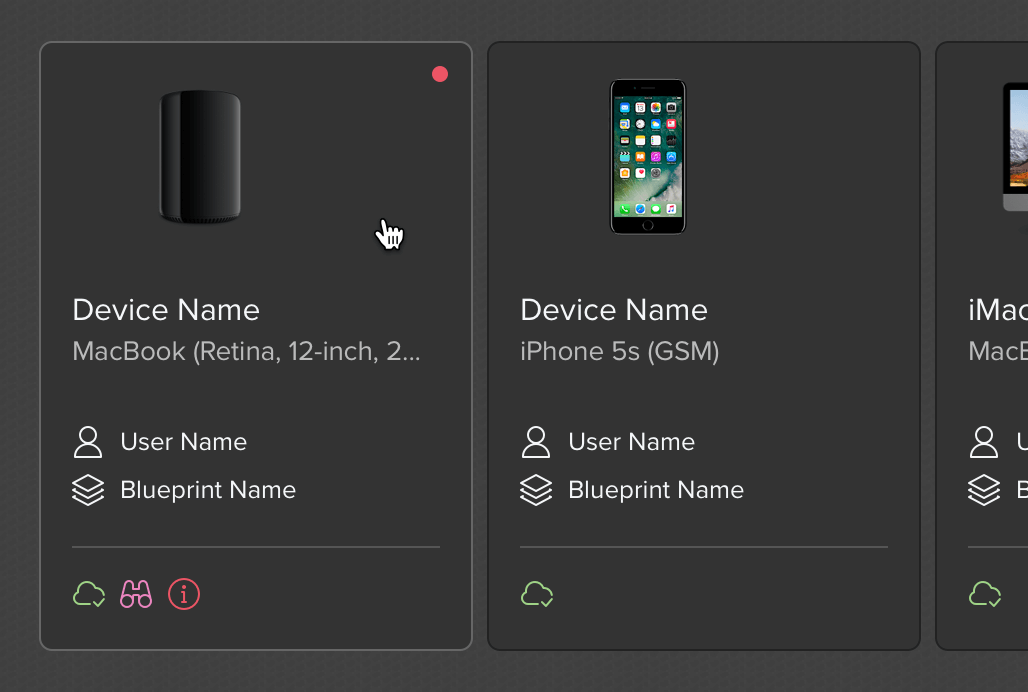
Task: Click the blueprint layers icon on the Mac Pro card
Action: click(88, 490)
